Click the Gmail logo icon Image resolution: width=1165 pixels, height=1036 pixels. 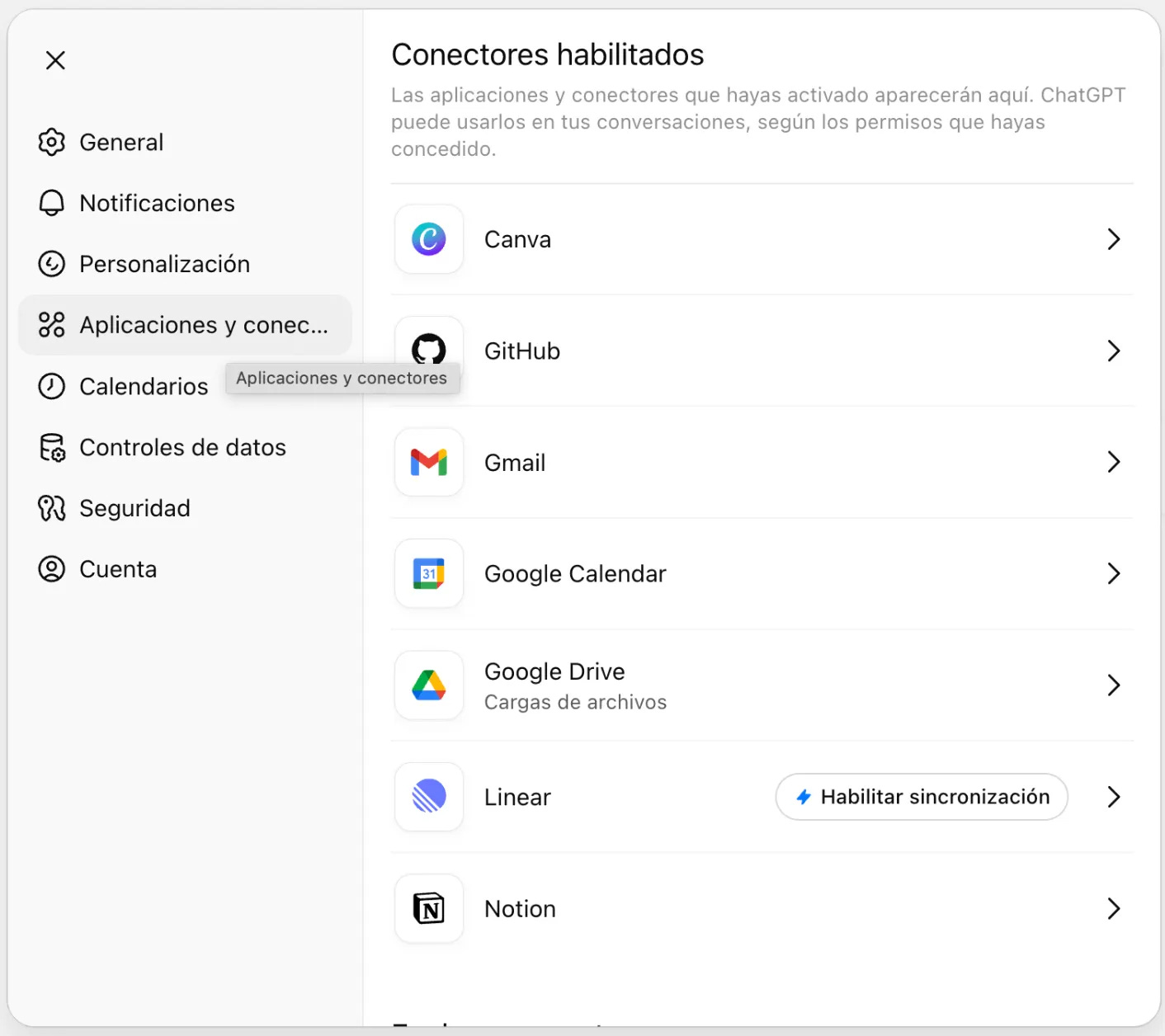[x=429, y=462]
